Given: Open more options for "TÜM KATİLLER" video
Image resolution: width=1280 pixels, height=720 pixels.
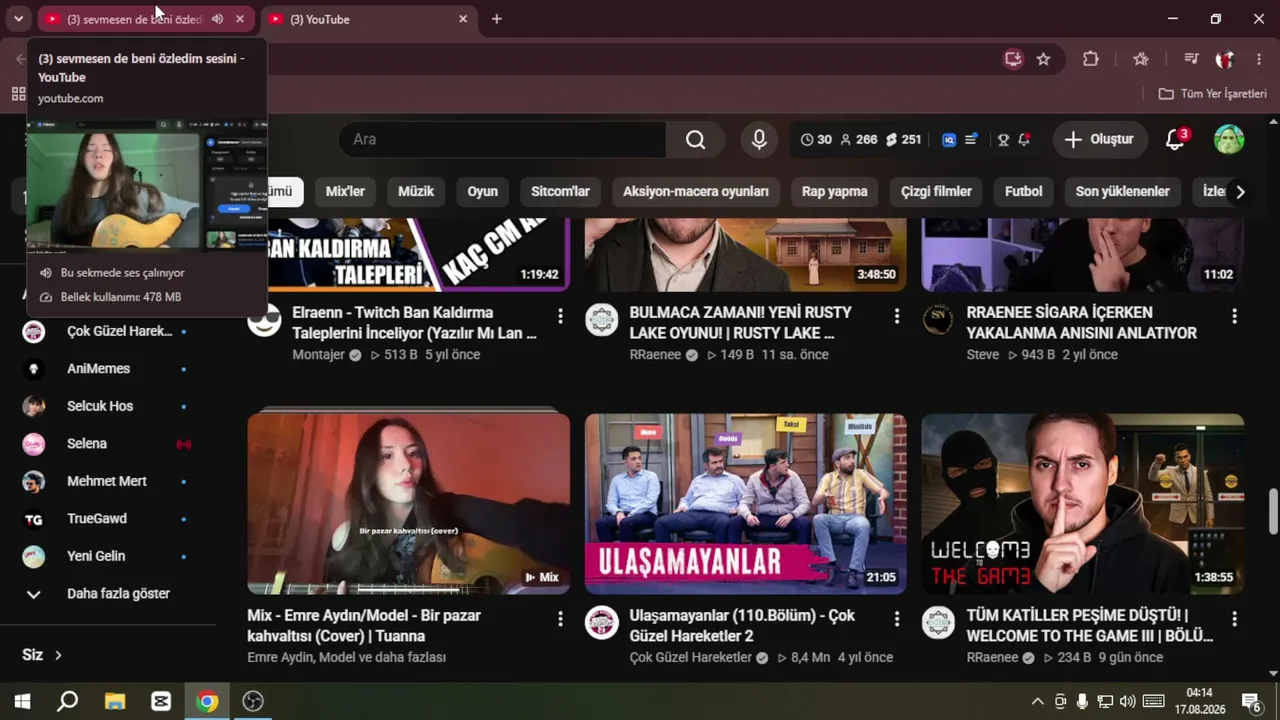Looking at the screenshot, I should [x=1234, y=619].
